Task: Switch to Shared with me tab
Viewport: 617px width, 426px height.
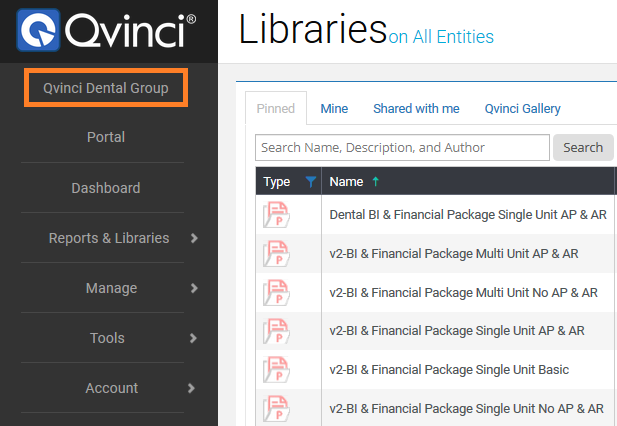Action: coord(416,108)
